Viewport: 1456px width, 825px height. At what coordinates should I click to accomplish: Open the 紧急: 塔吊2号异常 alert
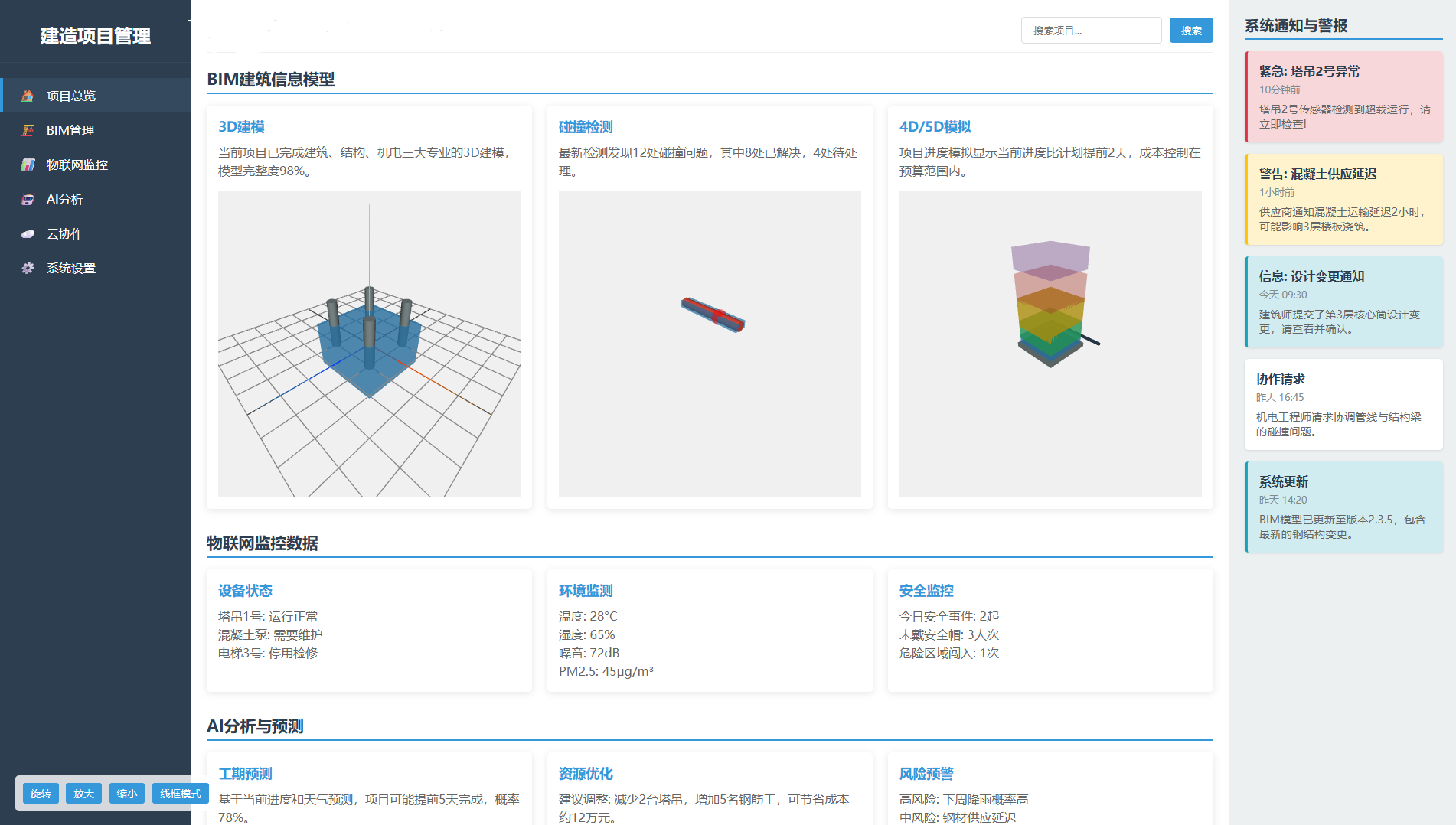[x=1343, y=97]
